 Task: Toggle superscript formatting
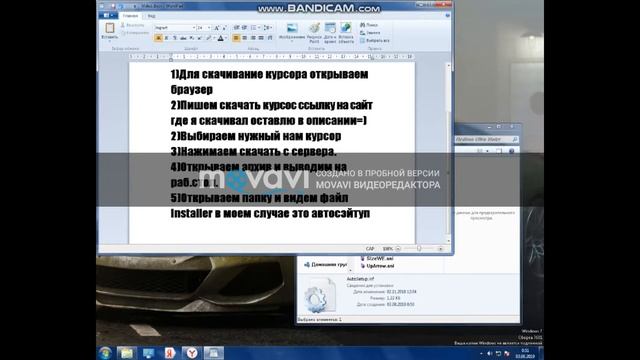(199, 38)
